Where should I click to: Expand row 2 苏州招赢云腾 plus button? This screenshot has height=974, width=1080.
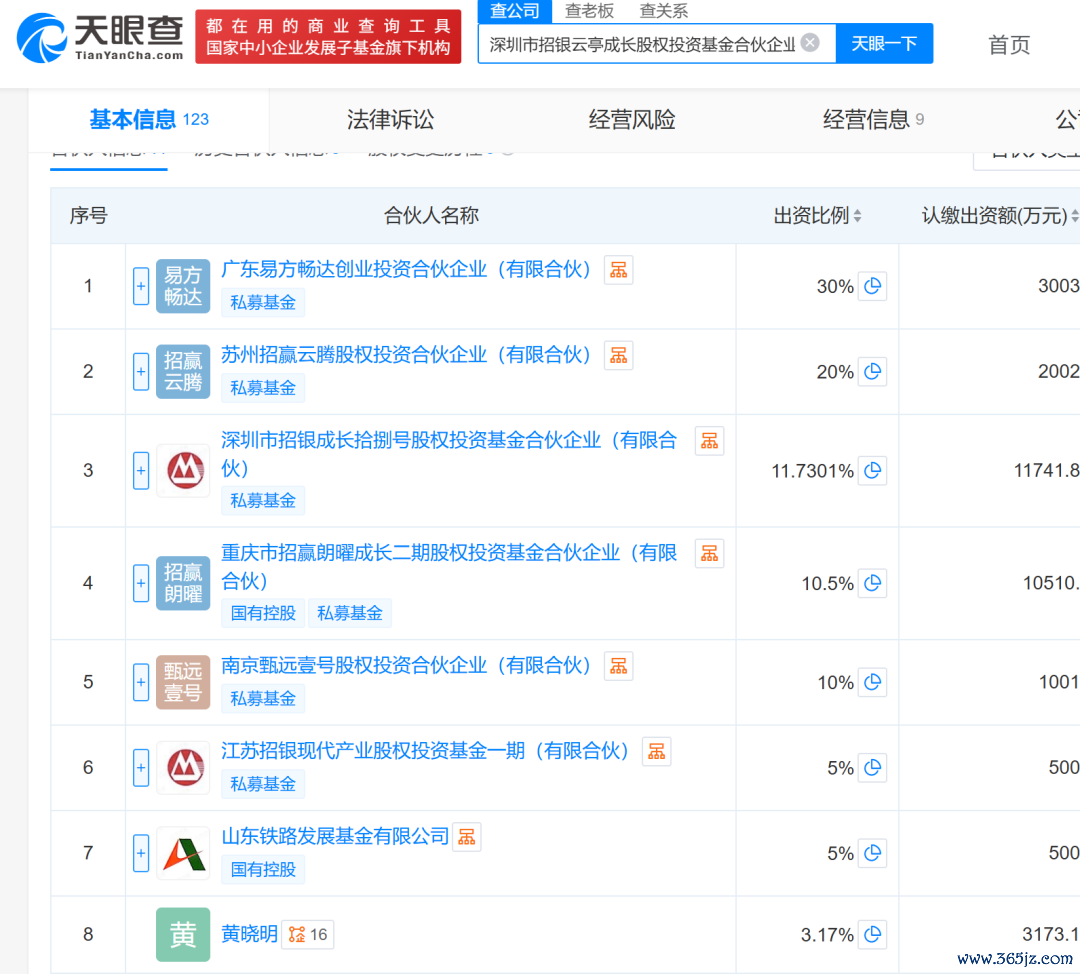click(x=141, y=371)
